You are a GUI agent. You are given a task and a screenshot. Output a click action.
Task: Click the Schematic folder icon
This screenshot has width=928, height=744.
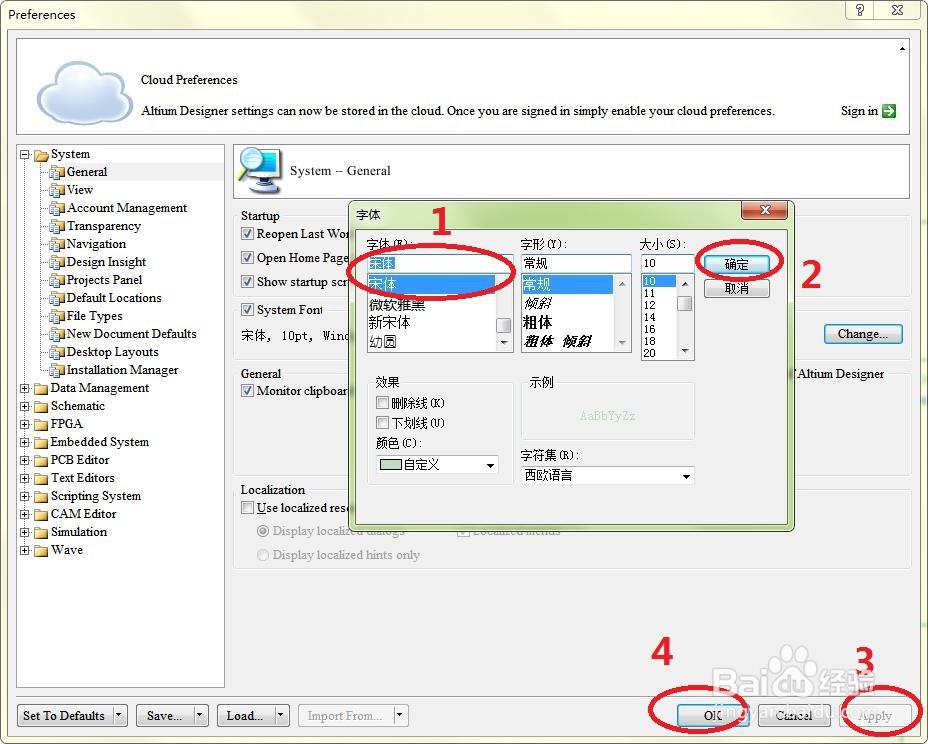click(41, 407)
